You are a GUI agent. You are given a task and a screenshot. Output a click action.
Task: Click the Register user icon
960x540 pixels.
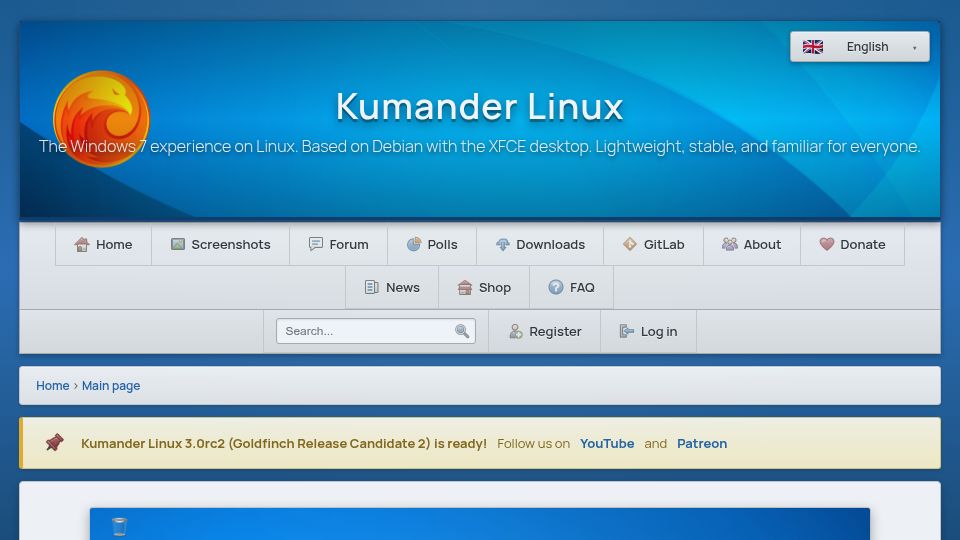click(x=516, y=331)
